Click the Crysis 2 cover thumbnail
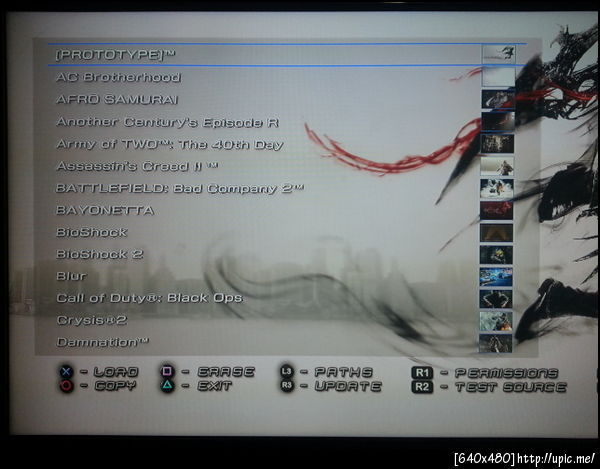Screen dimensions: 600x469 pos(496,321)
